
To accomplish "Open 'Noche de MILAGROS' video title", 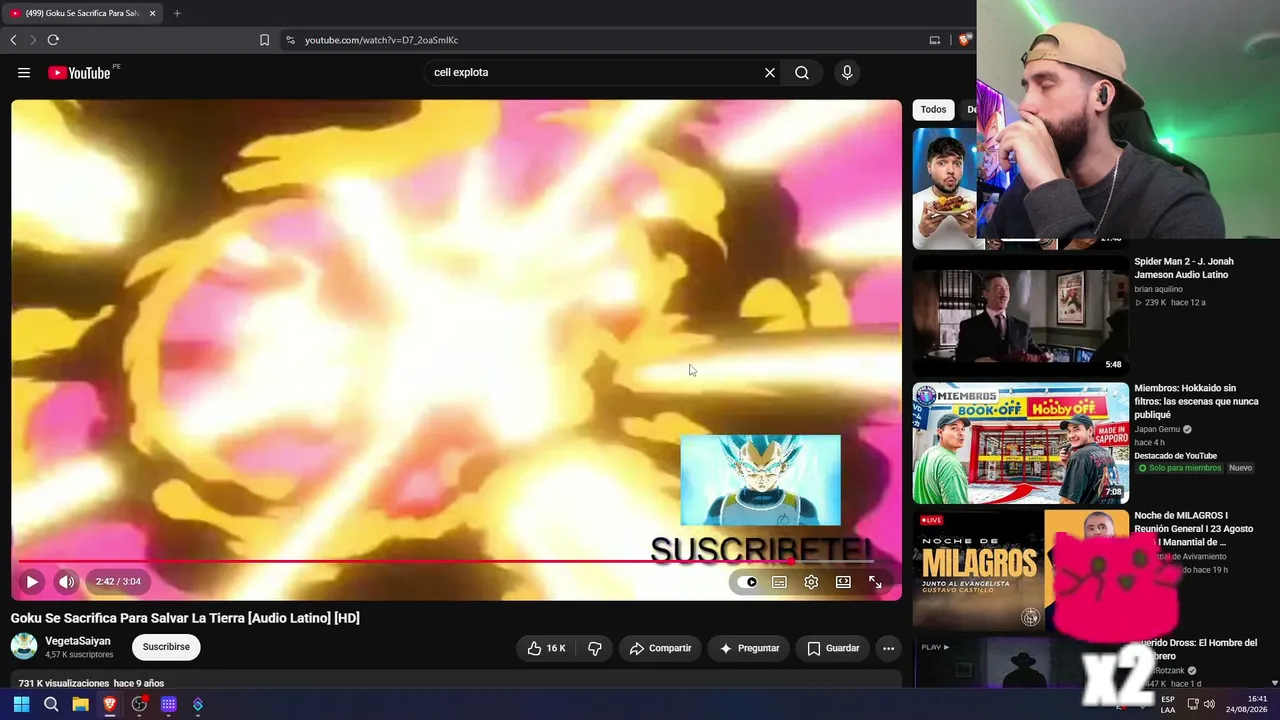I will point(1194,529).
